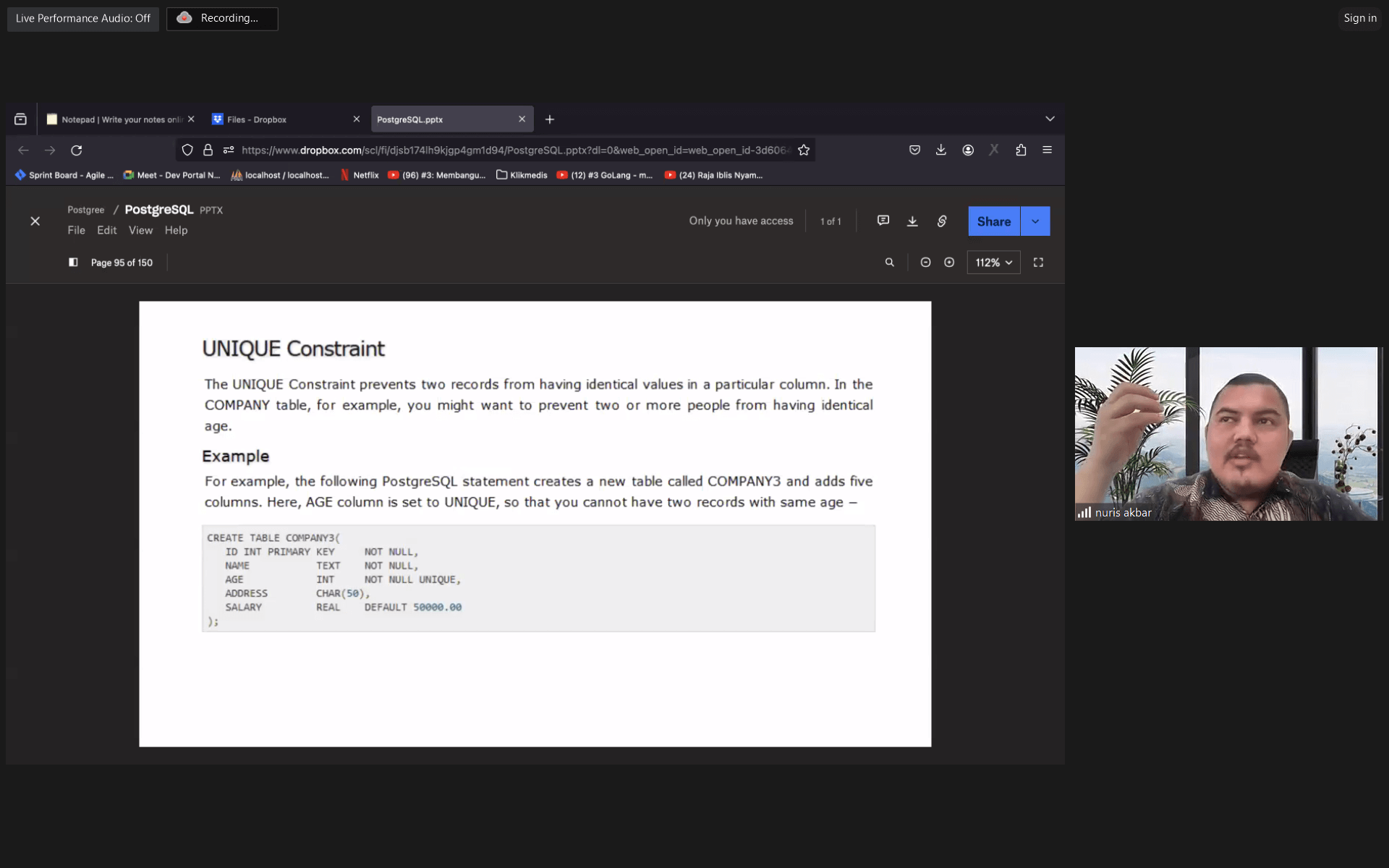
Task: Click the browser URL address field
Action: pos(514,150)
